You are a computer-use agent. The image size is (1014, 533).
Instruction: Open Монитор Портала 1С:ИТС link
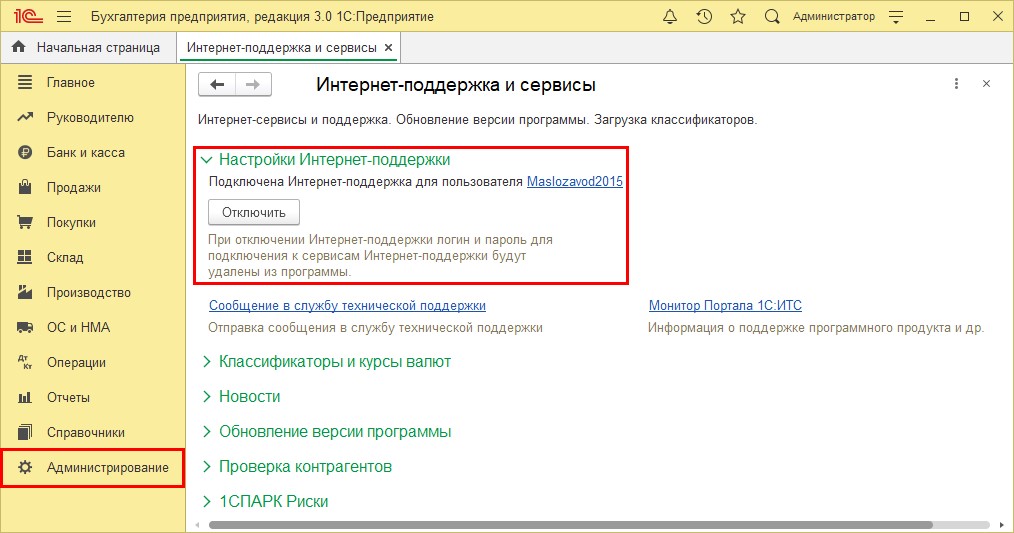tap(725, 305)
